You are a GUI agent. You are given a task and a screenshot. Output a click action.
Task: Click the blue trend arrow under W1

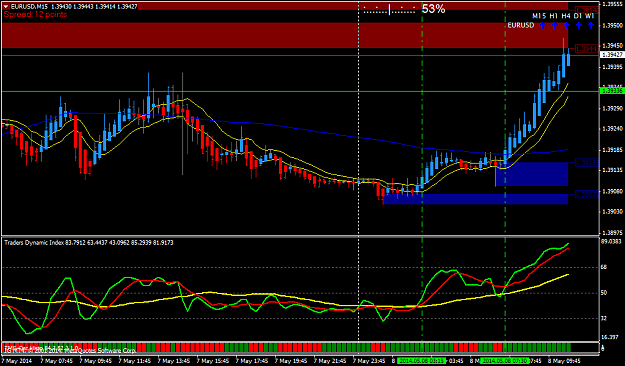pyautogui.click(x=591, y=26)
